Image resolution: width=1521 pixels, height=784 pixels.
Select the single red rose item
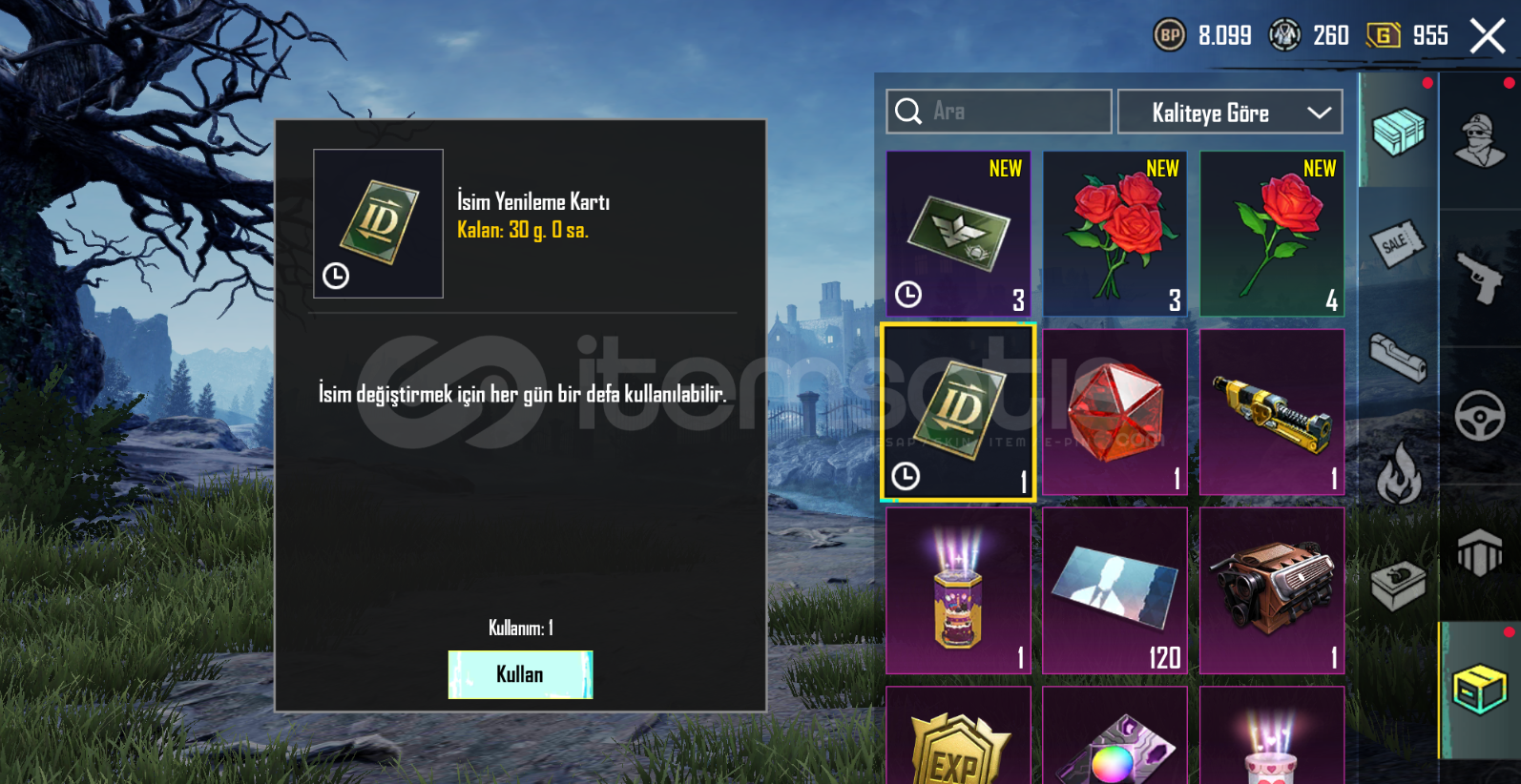[1272, 234]
